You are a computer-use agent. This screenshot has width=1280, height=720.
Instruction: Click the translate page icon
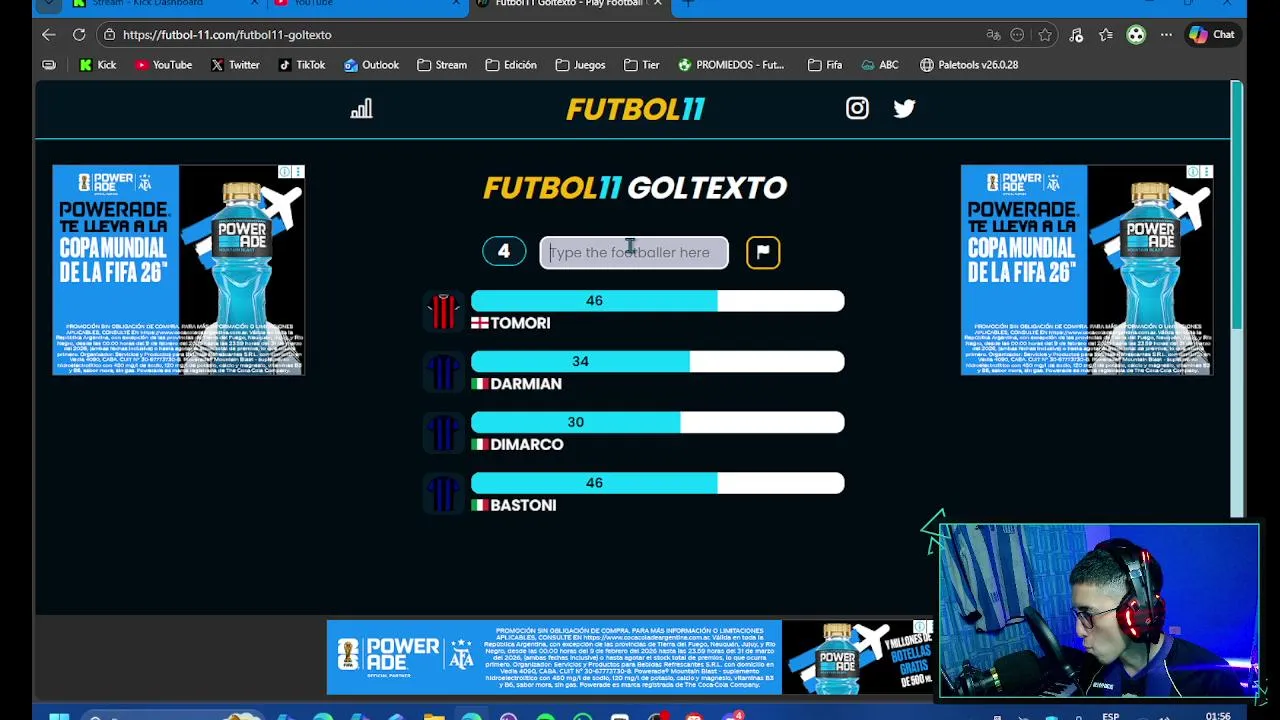tap(993, 35)
